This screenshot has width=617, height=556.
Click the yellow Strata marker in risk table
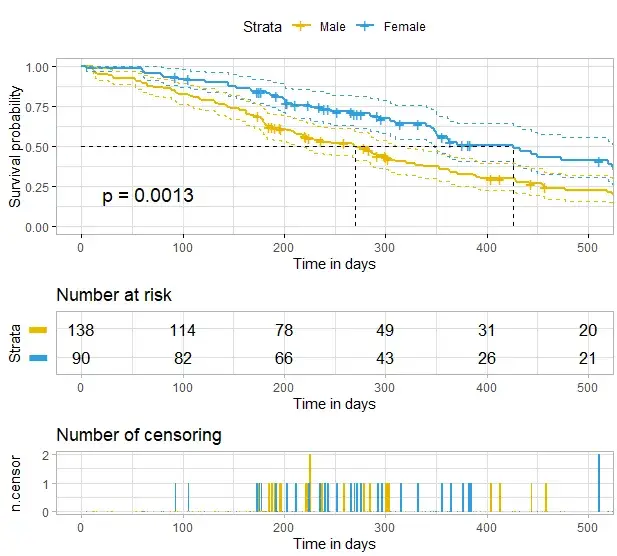[x=38, y=330]
